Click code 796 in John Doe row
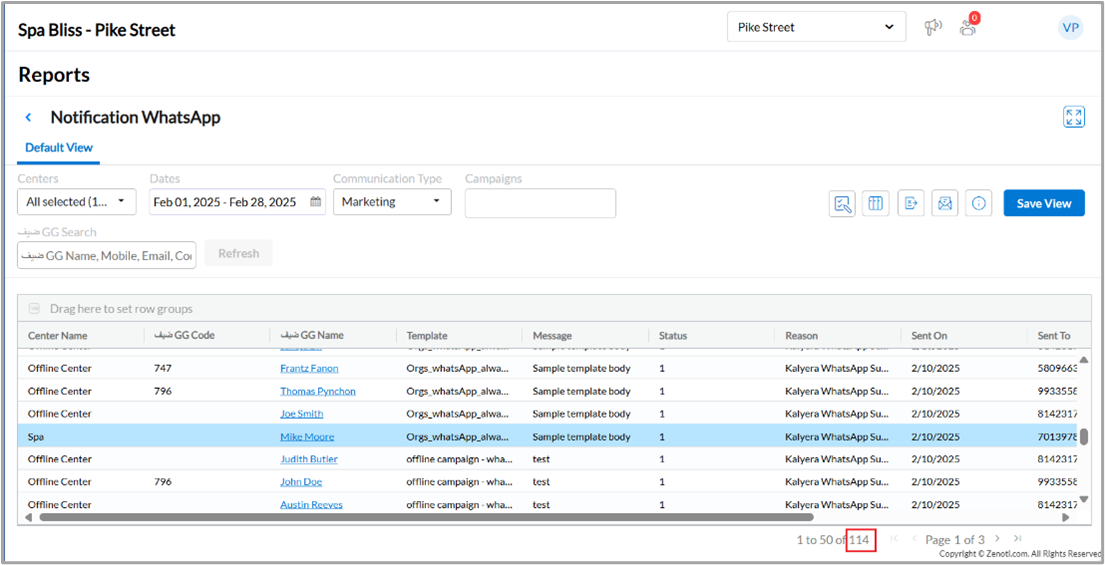Image resolution: width=1105 pixels, height=565 pixels. pyautogui.click(x=162, y=482)
